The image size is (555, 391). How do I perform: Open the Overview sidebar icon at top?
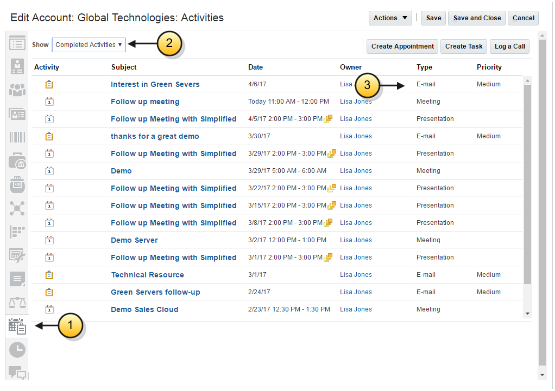[17, 43]
